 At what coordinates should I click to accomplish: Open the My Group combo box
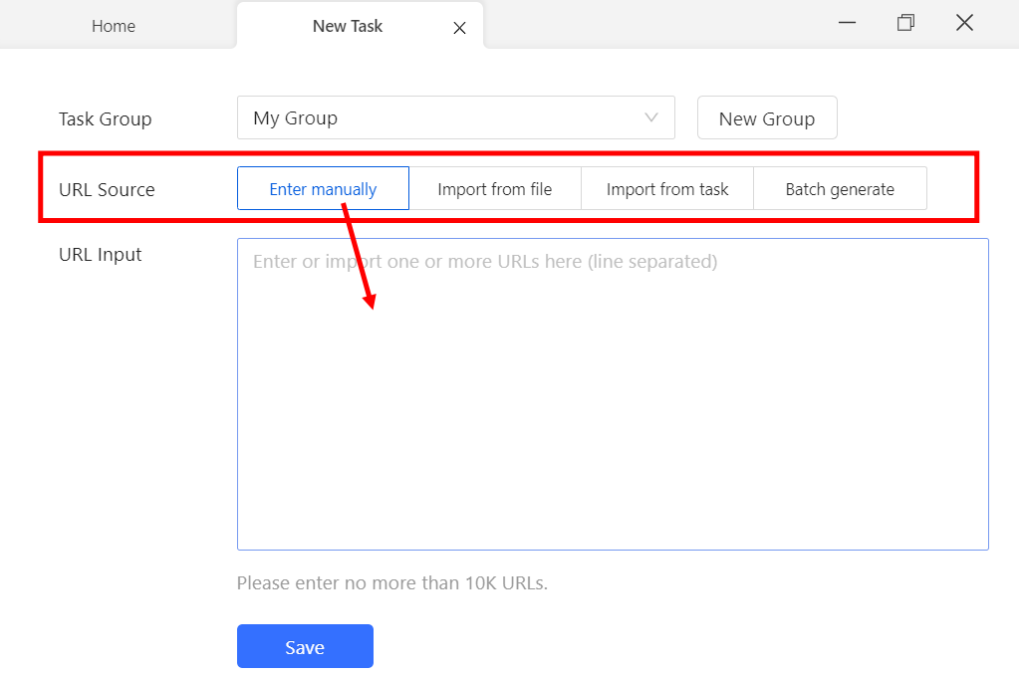pyautogui.click(x=440, y=118)
